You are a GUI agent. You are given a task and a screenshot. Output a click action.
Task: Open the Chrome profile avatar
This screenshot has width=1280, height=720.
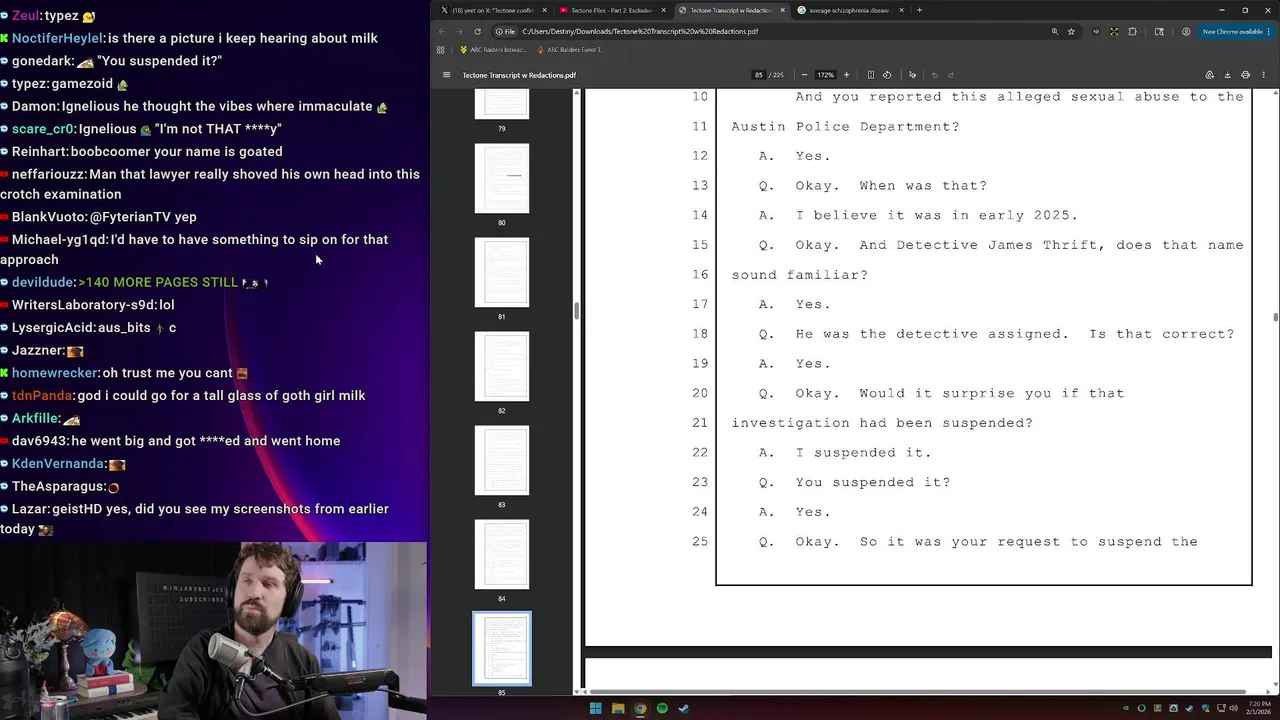1186,32
